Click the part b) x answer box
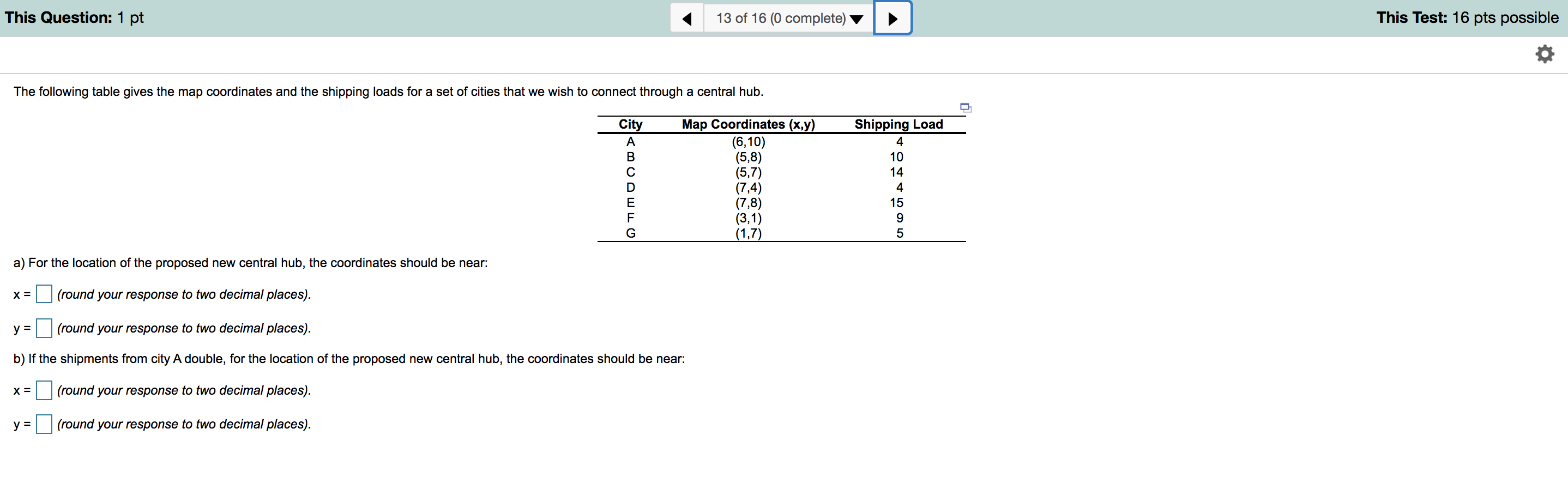 coord(44,390)
